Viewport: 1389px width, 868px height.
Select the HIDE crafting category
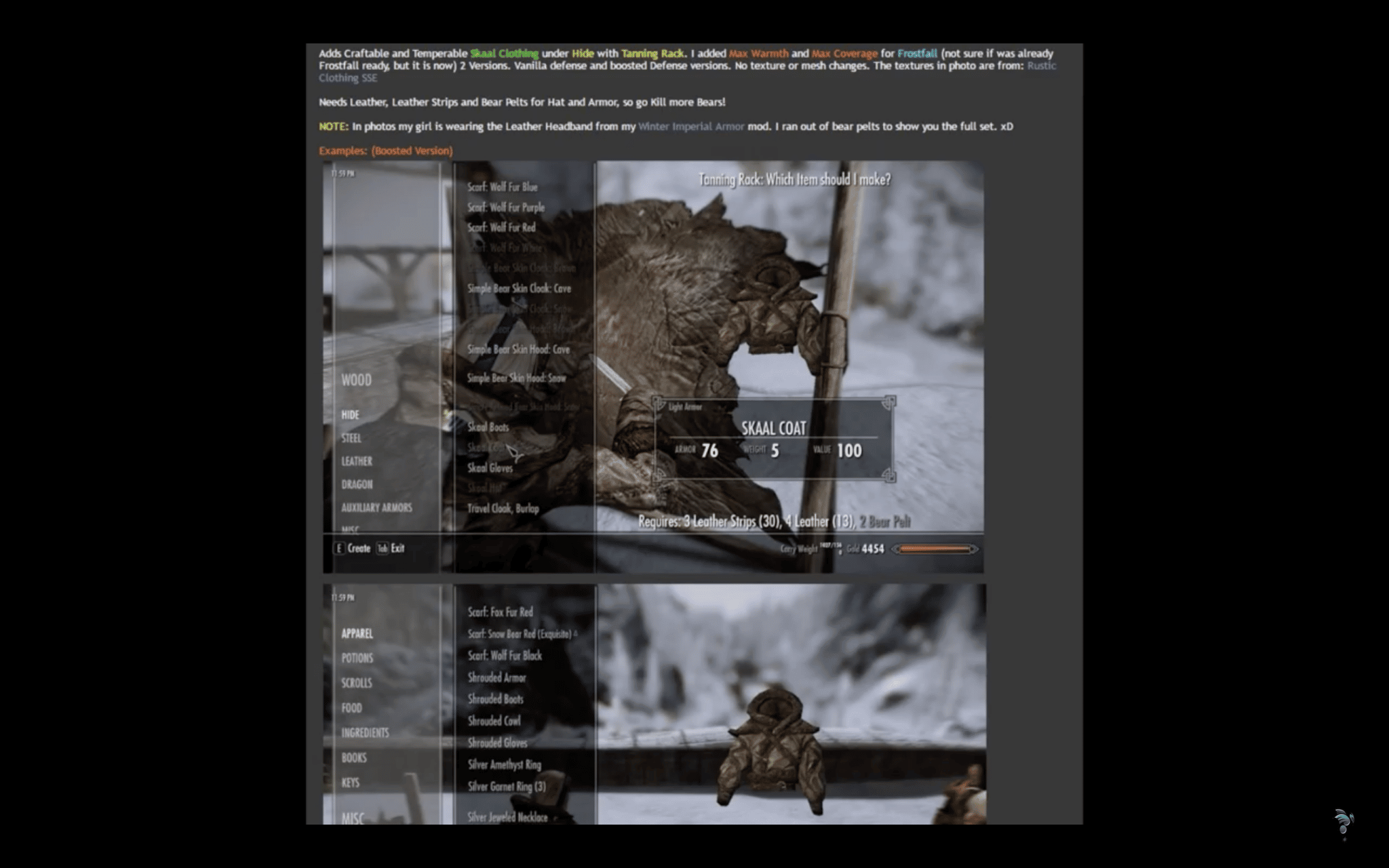350,415
